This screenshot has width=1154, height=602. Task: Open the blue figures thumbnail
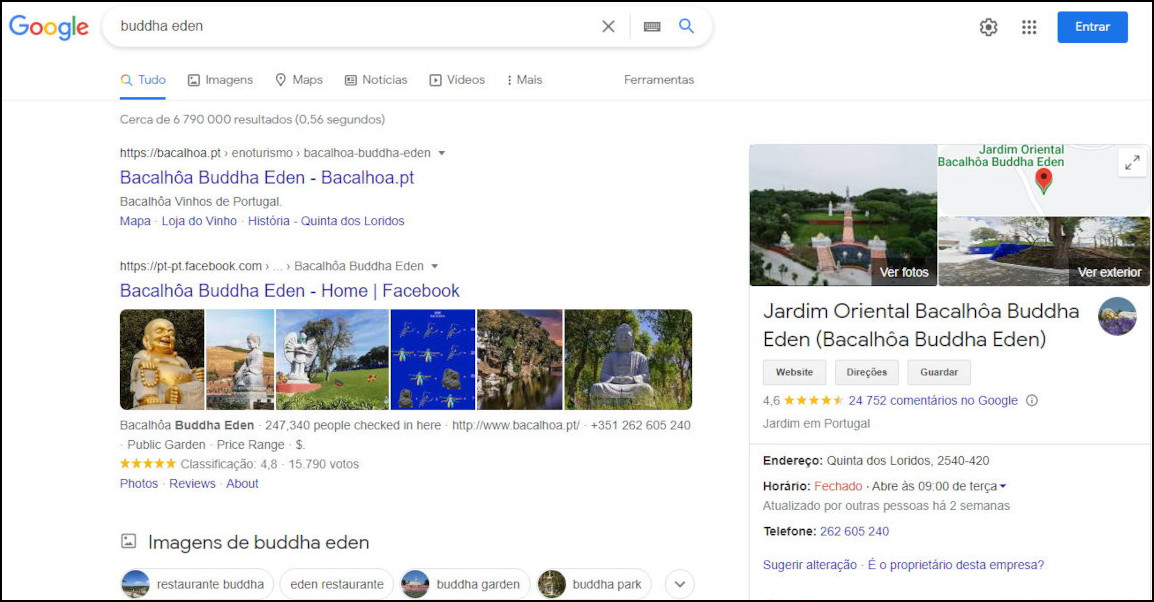[x=433, y=360]
